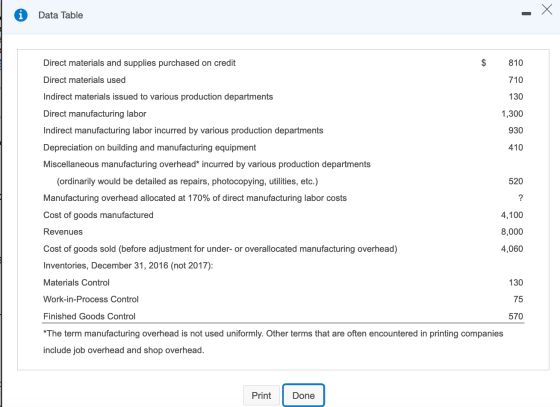Close the Data Table dialog with the X
Screen dimensions: 560x407
tap(546, 10)
